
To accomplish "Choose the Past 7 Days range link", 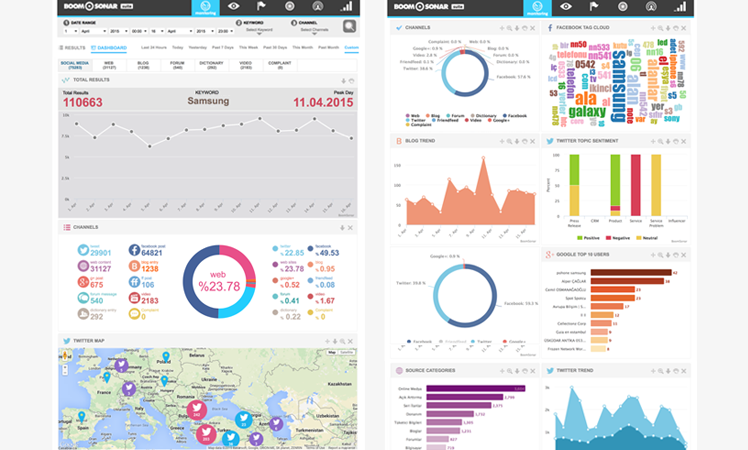I will (x=223, y=48).
